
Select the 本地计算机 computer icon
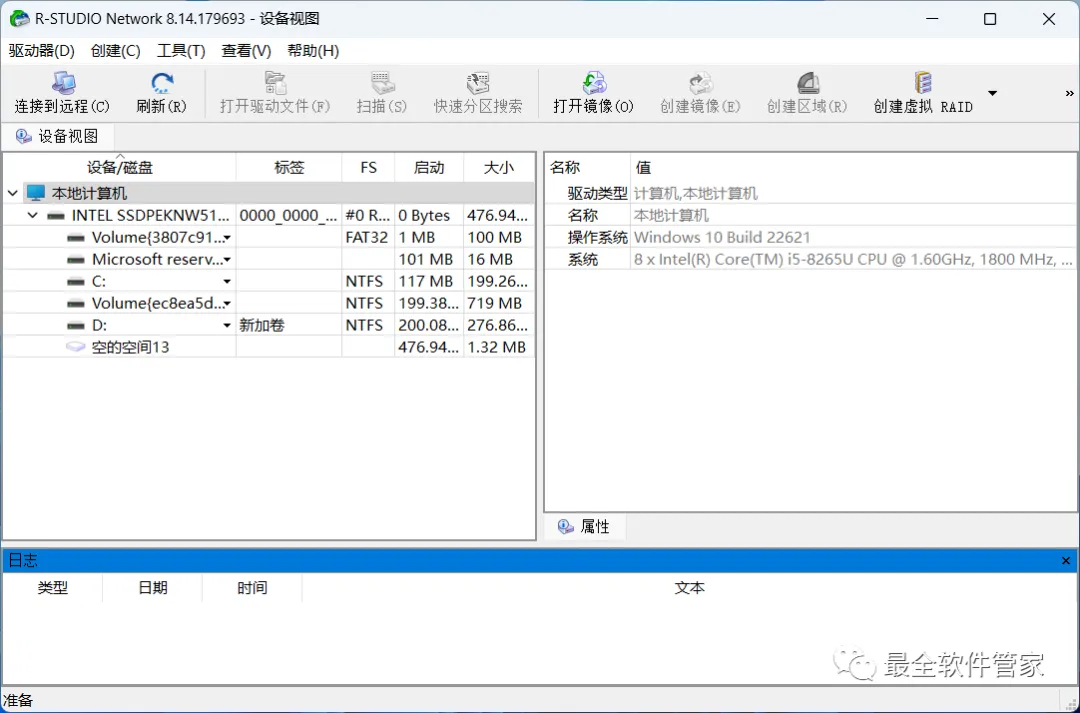[36, 194]
